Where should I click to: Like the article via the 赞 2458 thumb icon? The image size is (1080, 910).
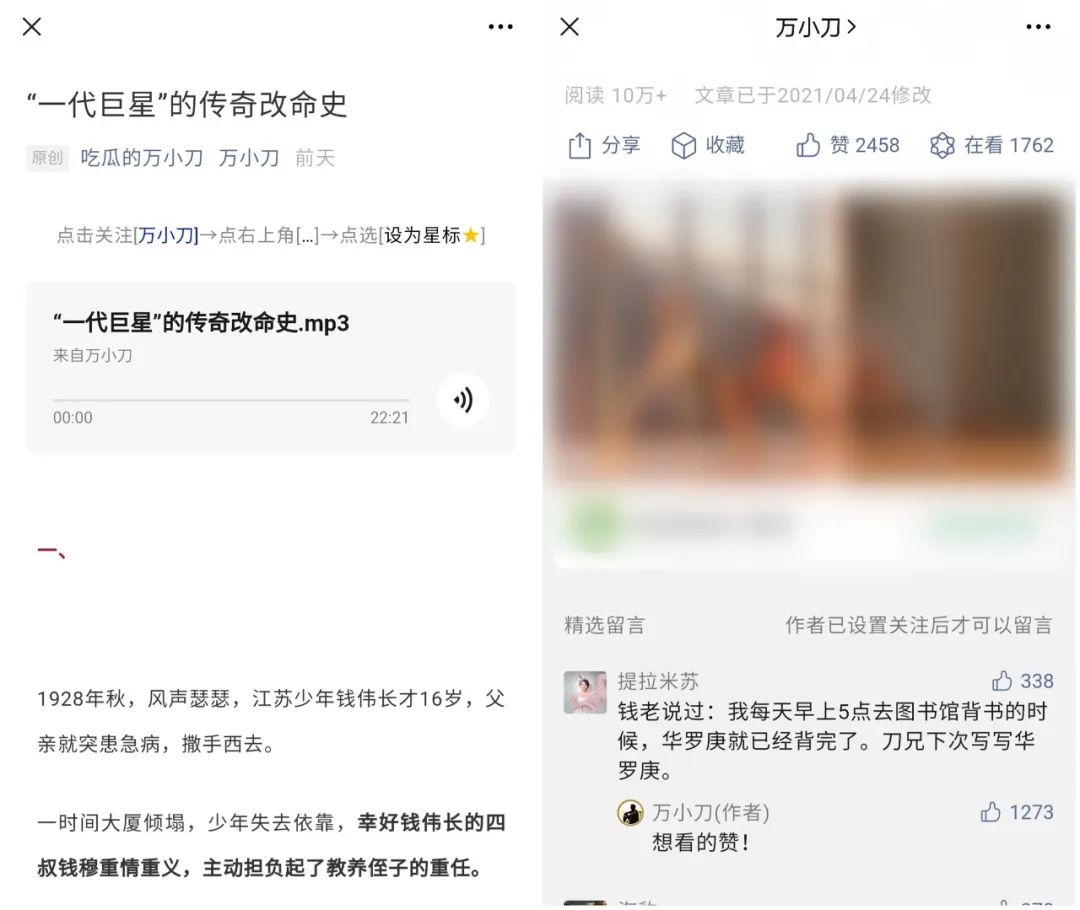tap(808, 145)
